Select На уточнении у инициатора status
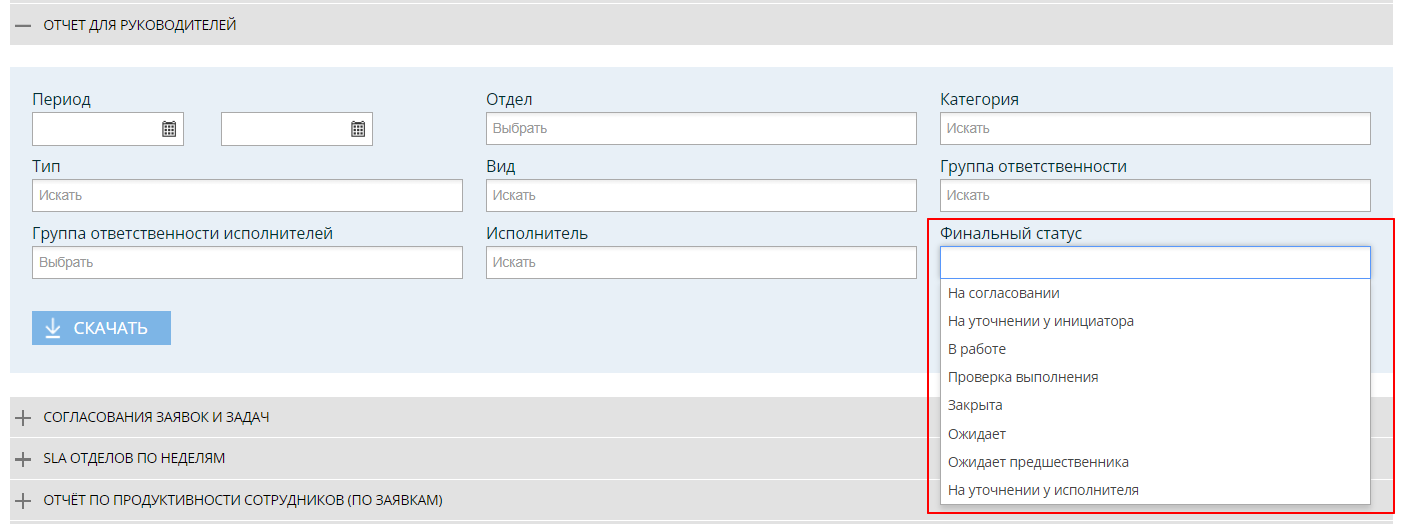This screenshot has height=524, width=1406. (1040, 321)
